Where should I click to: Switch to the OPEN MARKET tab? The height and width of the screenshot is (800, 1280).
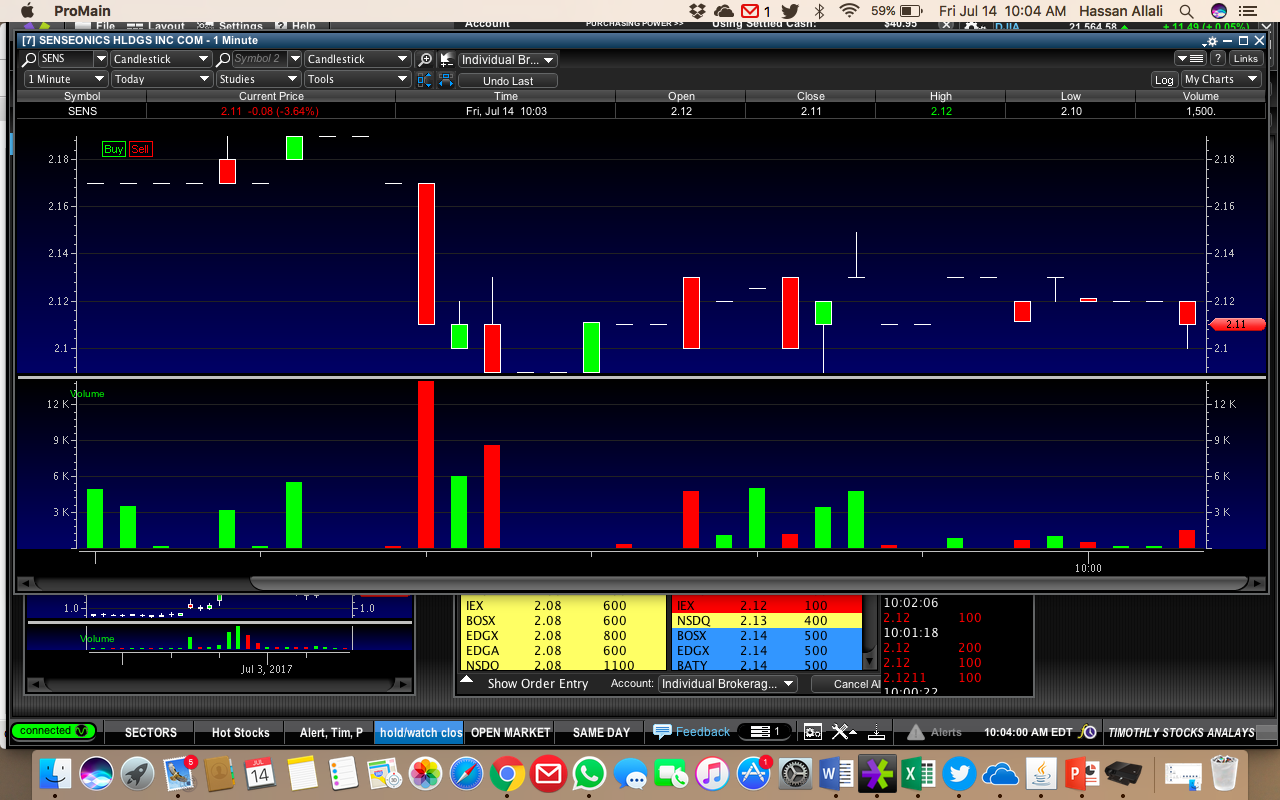[510, 732]
